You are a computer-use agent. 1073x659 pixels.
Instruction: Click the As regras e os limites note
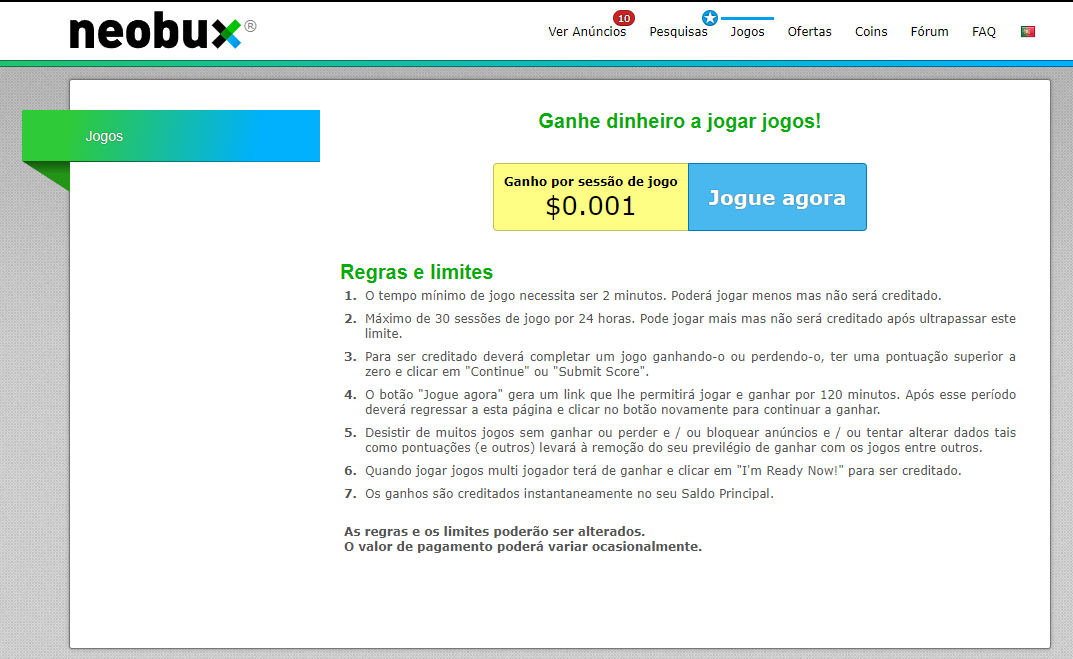(494, 532)
